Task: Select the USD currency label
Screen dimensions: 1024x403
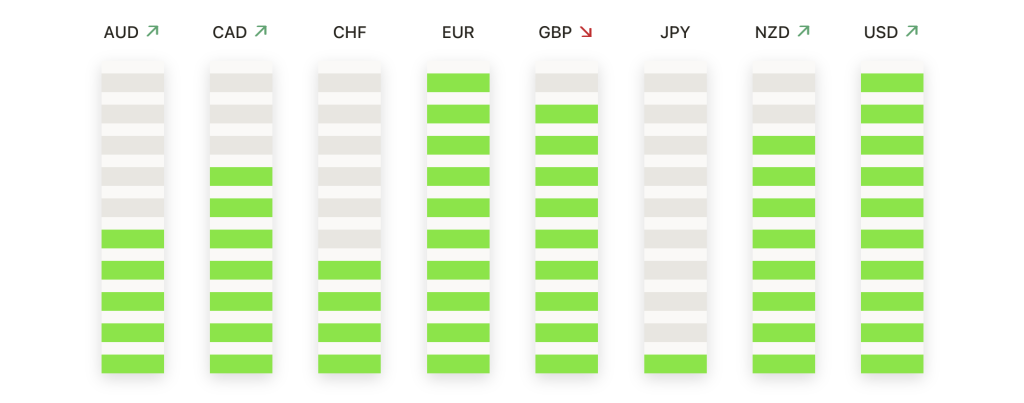Action: click(x=881, y=32)
